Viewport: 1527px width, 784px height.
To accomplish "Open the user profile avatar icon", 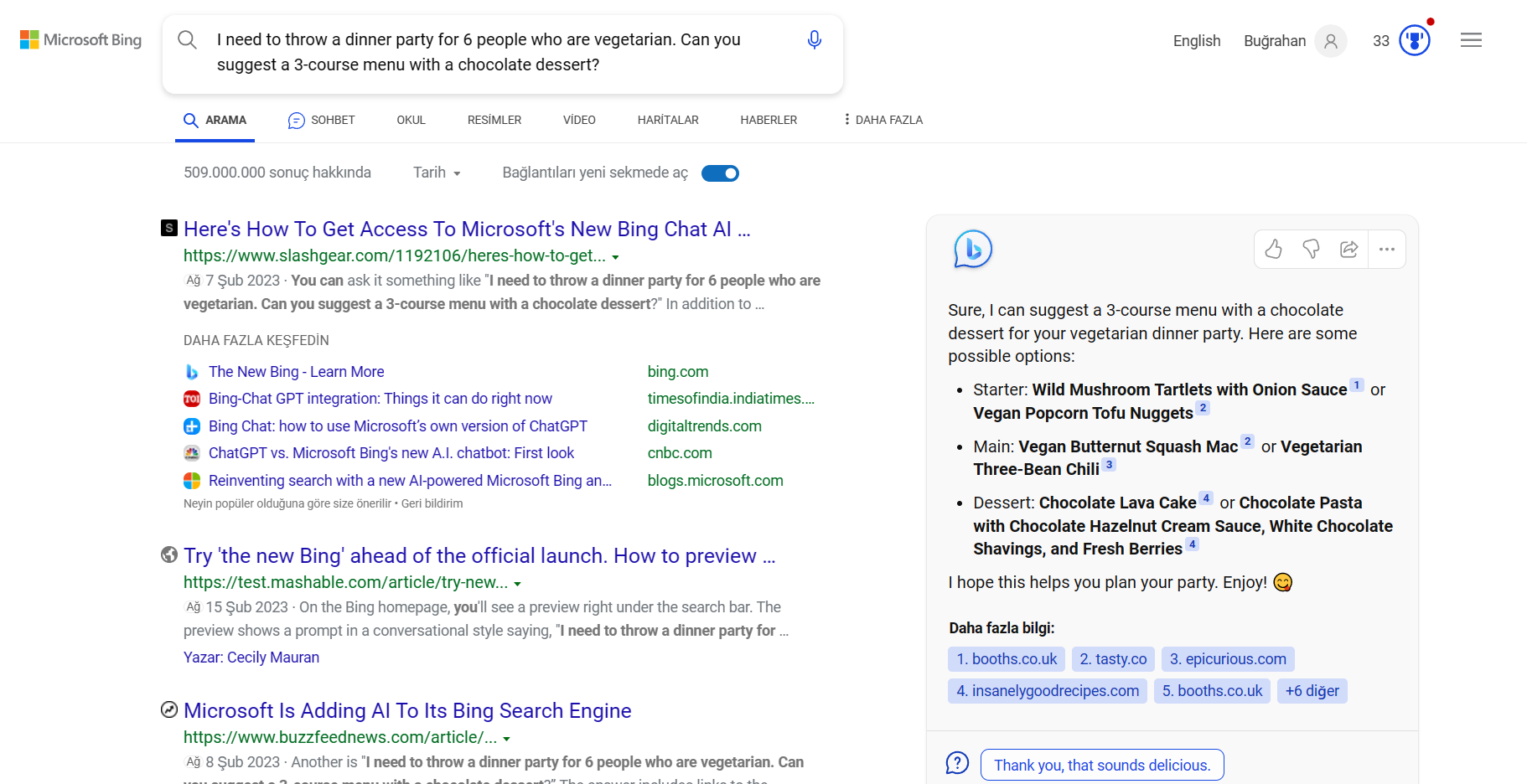I will (1331, 40).
